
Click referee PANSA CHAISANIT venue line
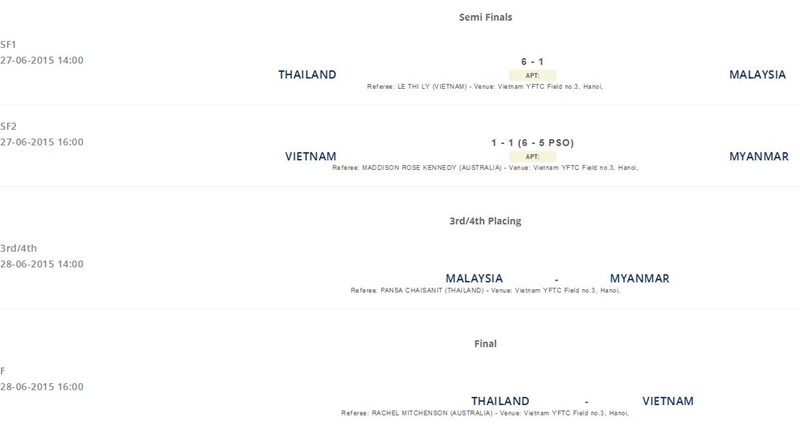coord(485,290)
